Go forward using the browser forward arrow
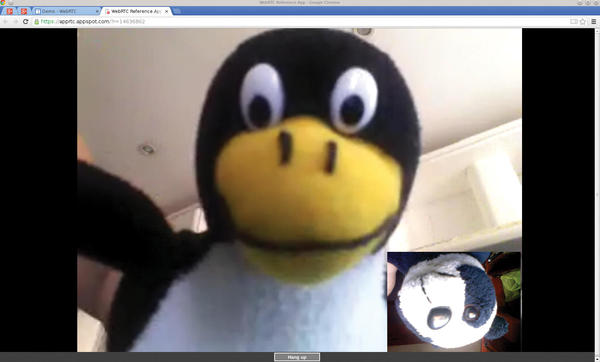The width and height of the screenshot is (600, 362). click(x=15, y=21)
